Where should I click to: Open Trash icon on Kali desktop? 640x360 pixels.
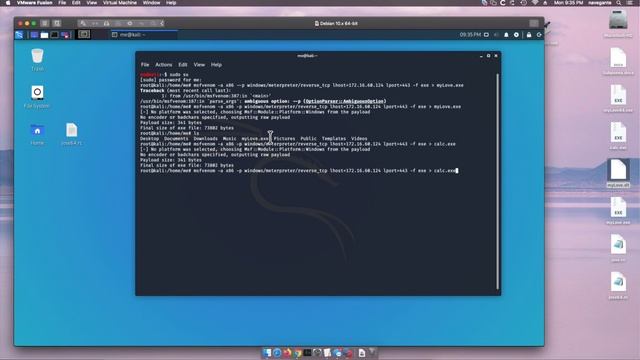point(37,60)
